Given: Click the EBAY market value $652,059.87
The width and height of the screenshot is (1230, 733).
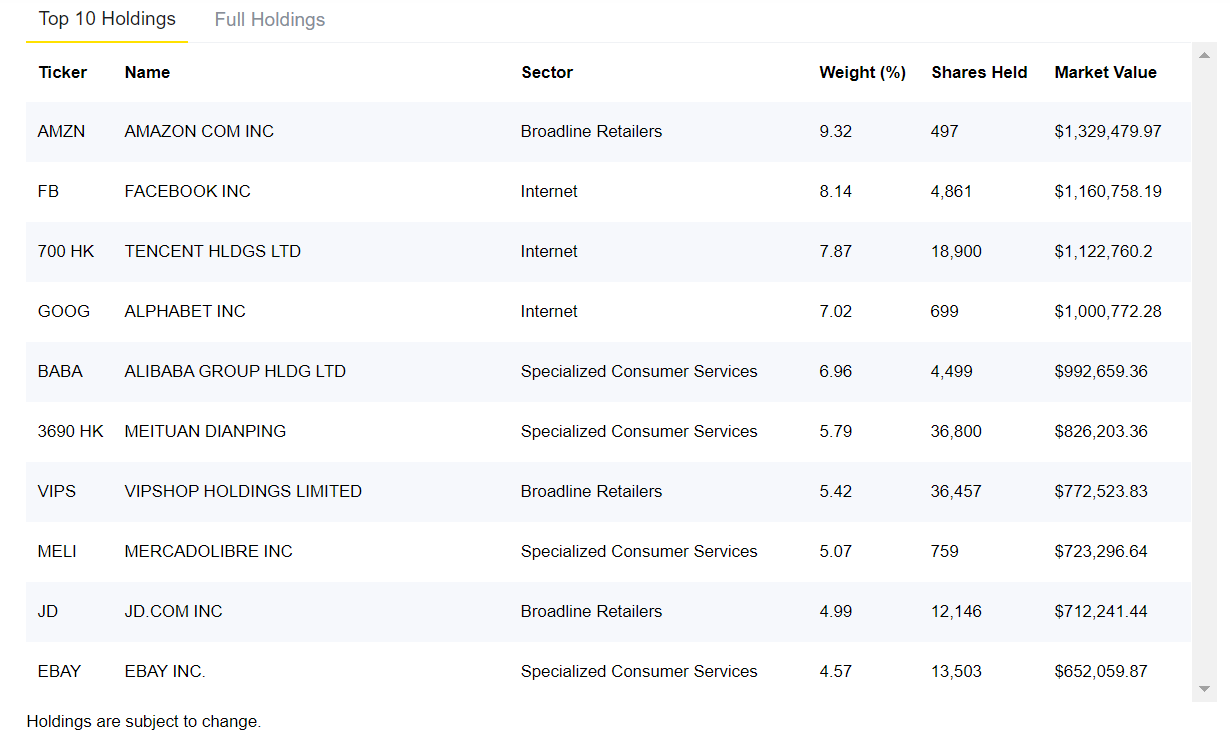Looking at the screenshot, I should pos(1101,671).
